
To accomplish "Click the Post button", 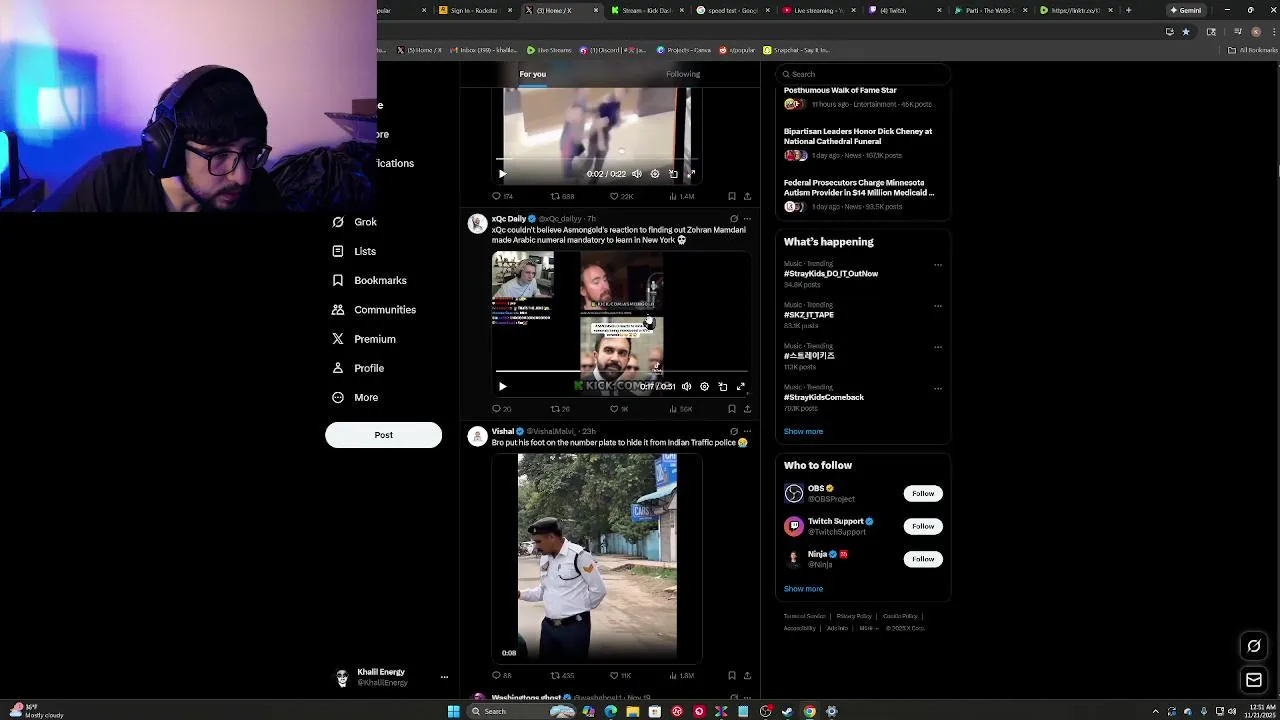I will (x=383, y=435).
